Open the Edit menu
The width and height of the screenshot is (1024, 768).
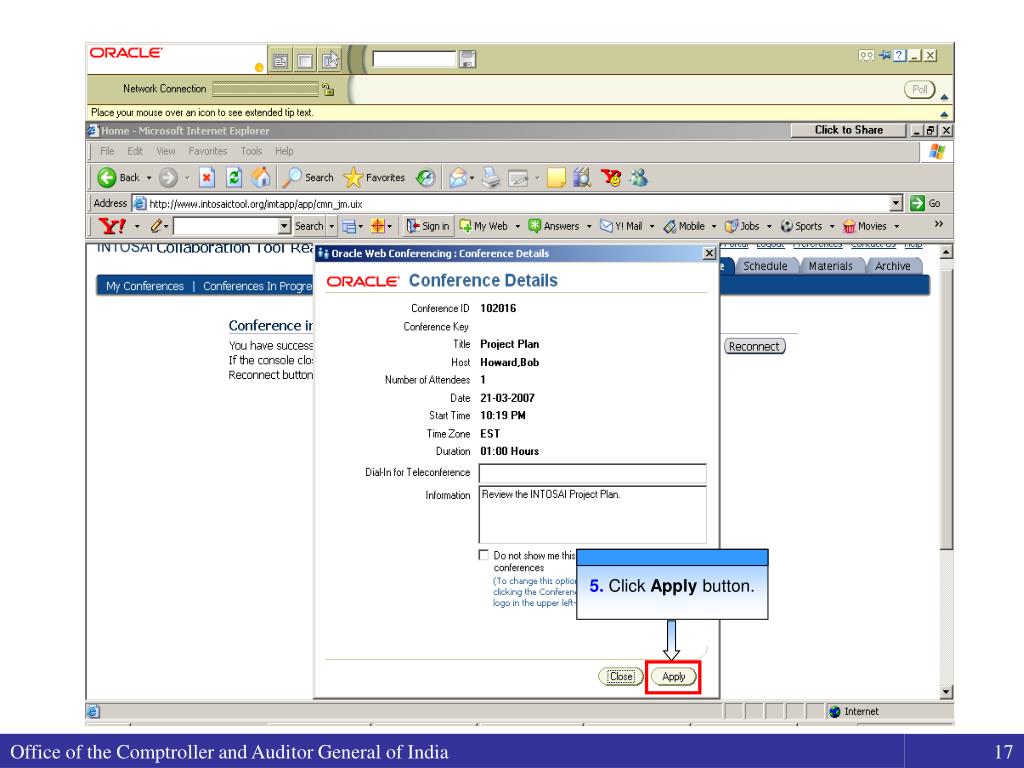click(135, 151)
